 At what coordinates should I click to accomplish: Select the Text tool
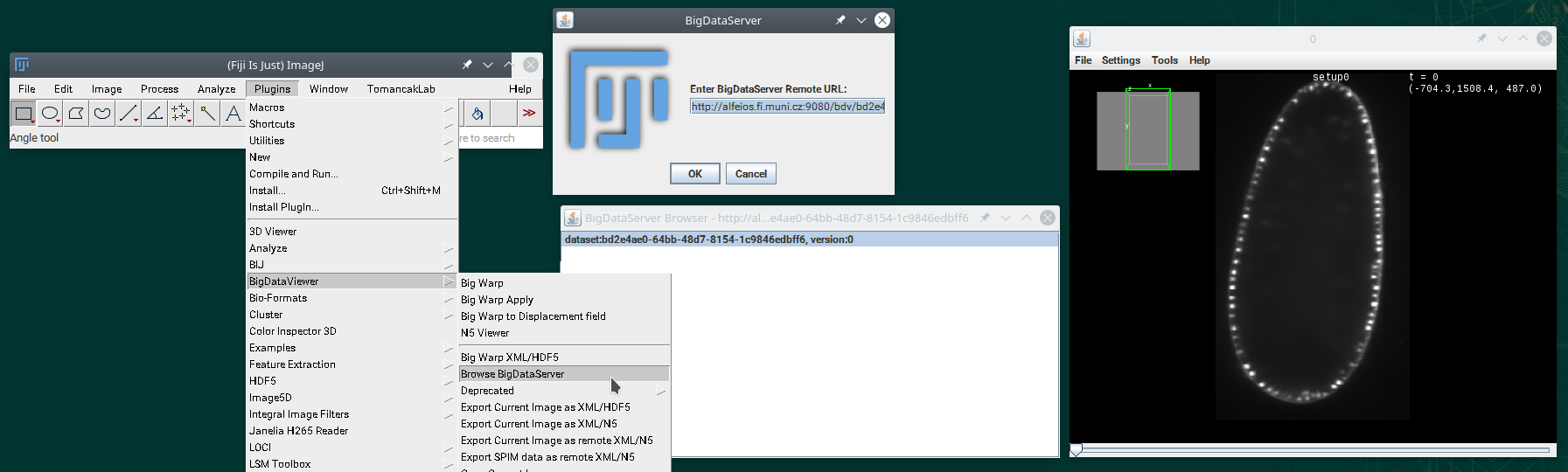click(233, 113)
